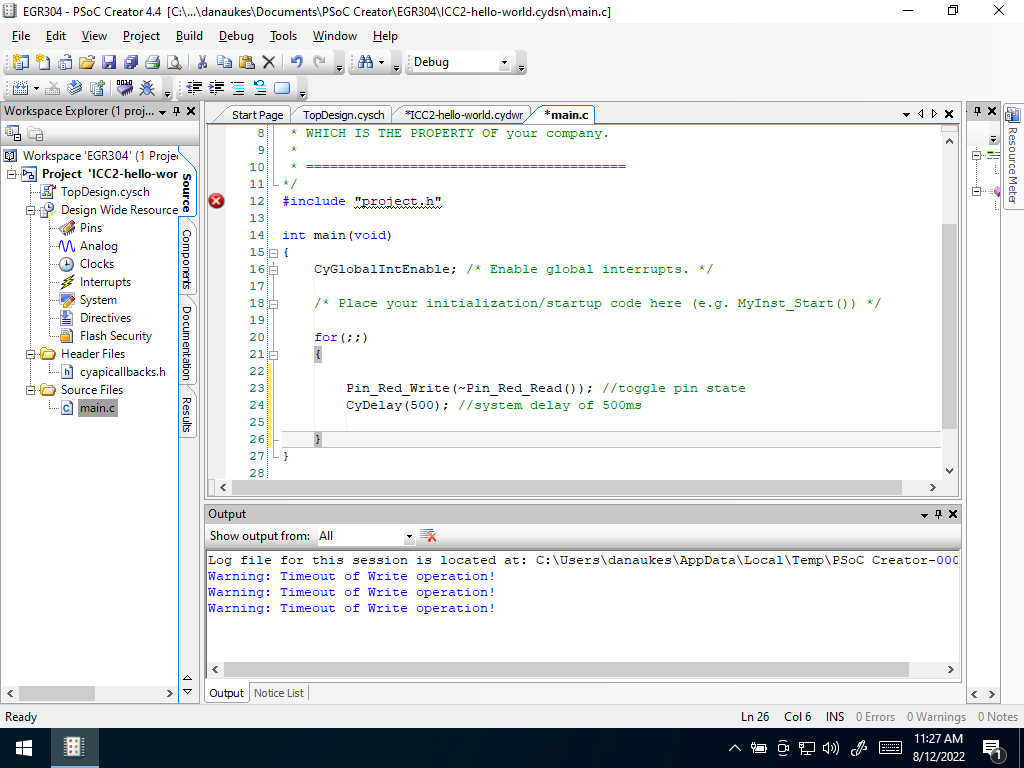This screenshot has width=1024, height=768.
Task: Save the current file with floppy icon
Action: coord(109,62)
